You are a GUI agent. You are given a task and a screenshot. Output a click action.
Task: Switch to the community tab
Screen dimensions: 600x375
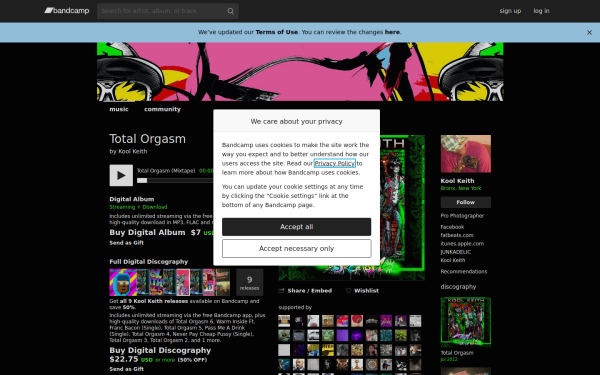tap(162, 109)
